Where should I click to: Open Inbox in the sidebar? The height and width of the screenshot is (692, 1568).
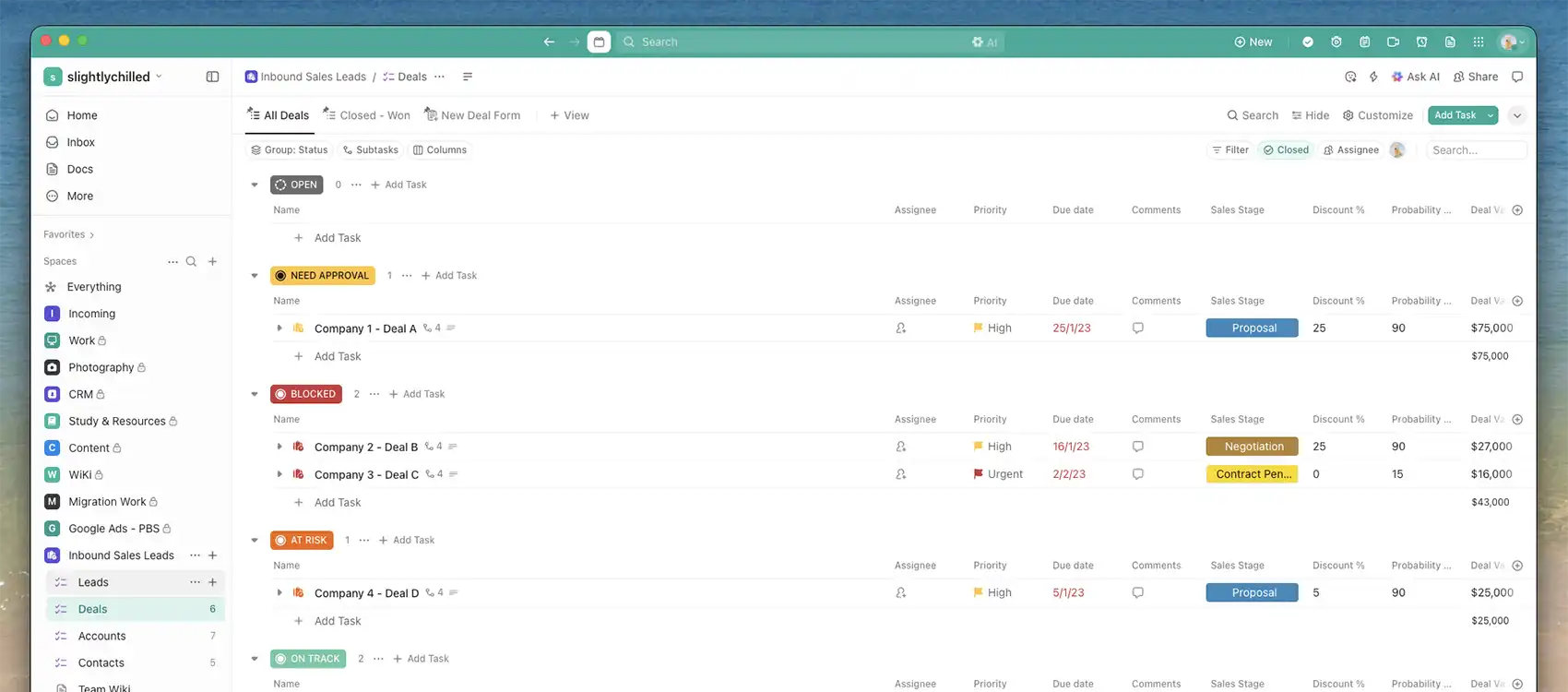click(80, 142)
